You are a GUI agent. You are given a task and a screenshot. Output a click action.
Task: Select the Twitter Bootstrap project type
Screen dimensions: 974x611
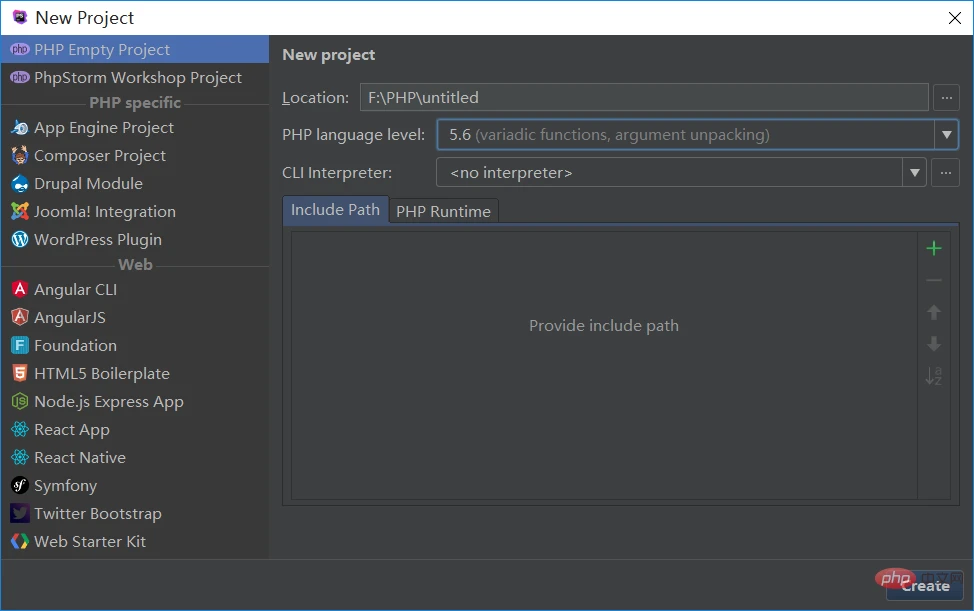97,513
